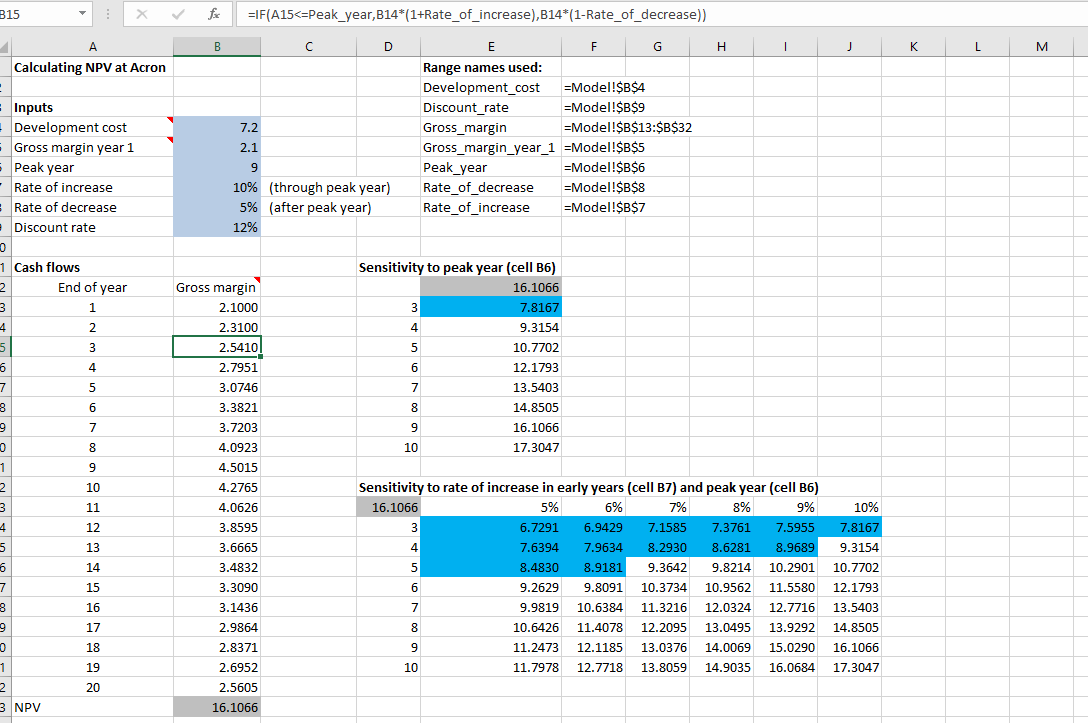Viewport: 1088px width, 723px height.
Task: Click red comment indicator on Gross margin header
Action: (256, 281)
